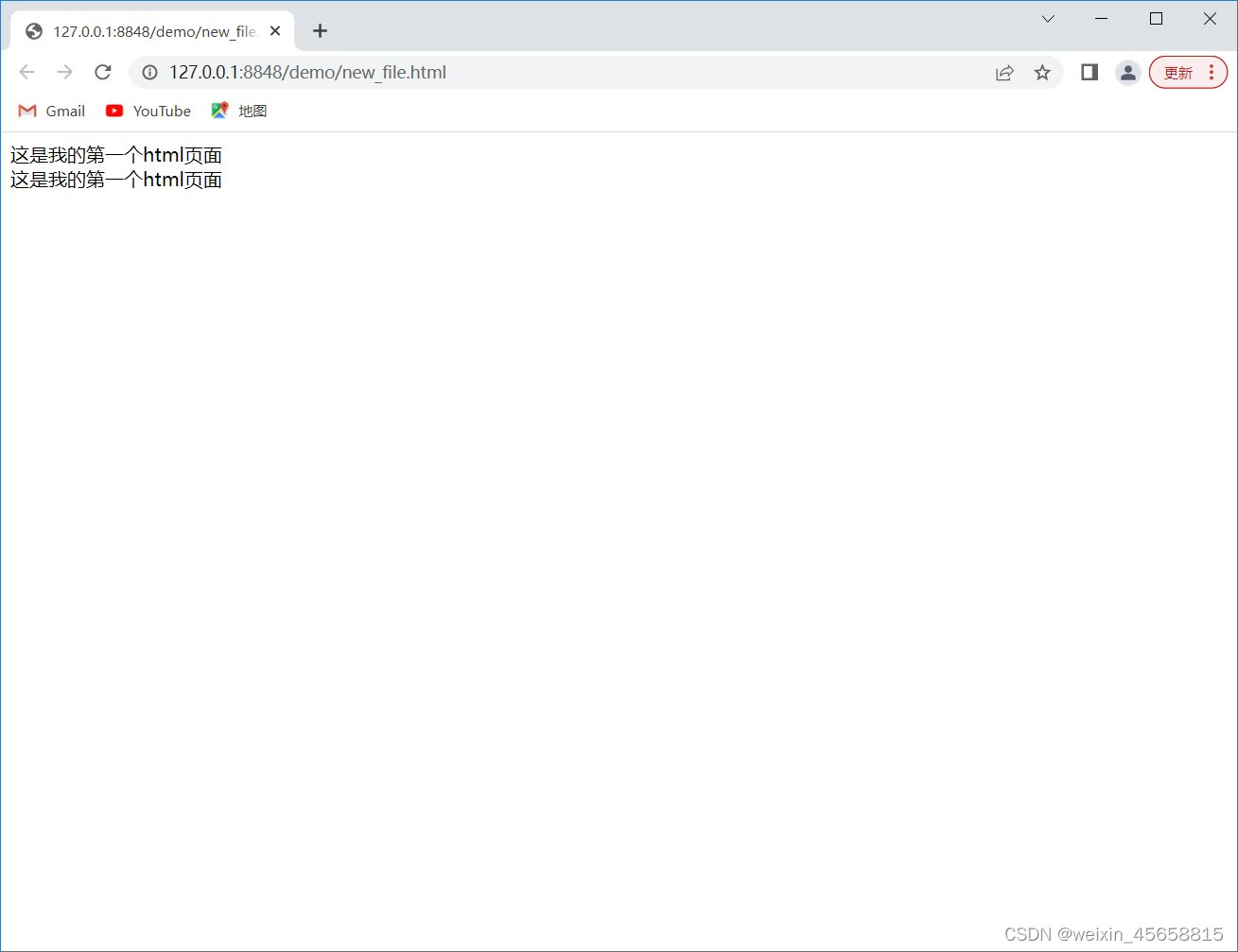Open the tab search dropdown arrow

pos(1048,19)
